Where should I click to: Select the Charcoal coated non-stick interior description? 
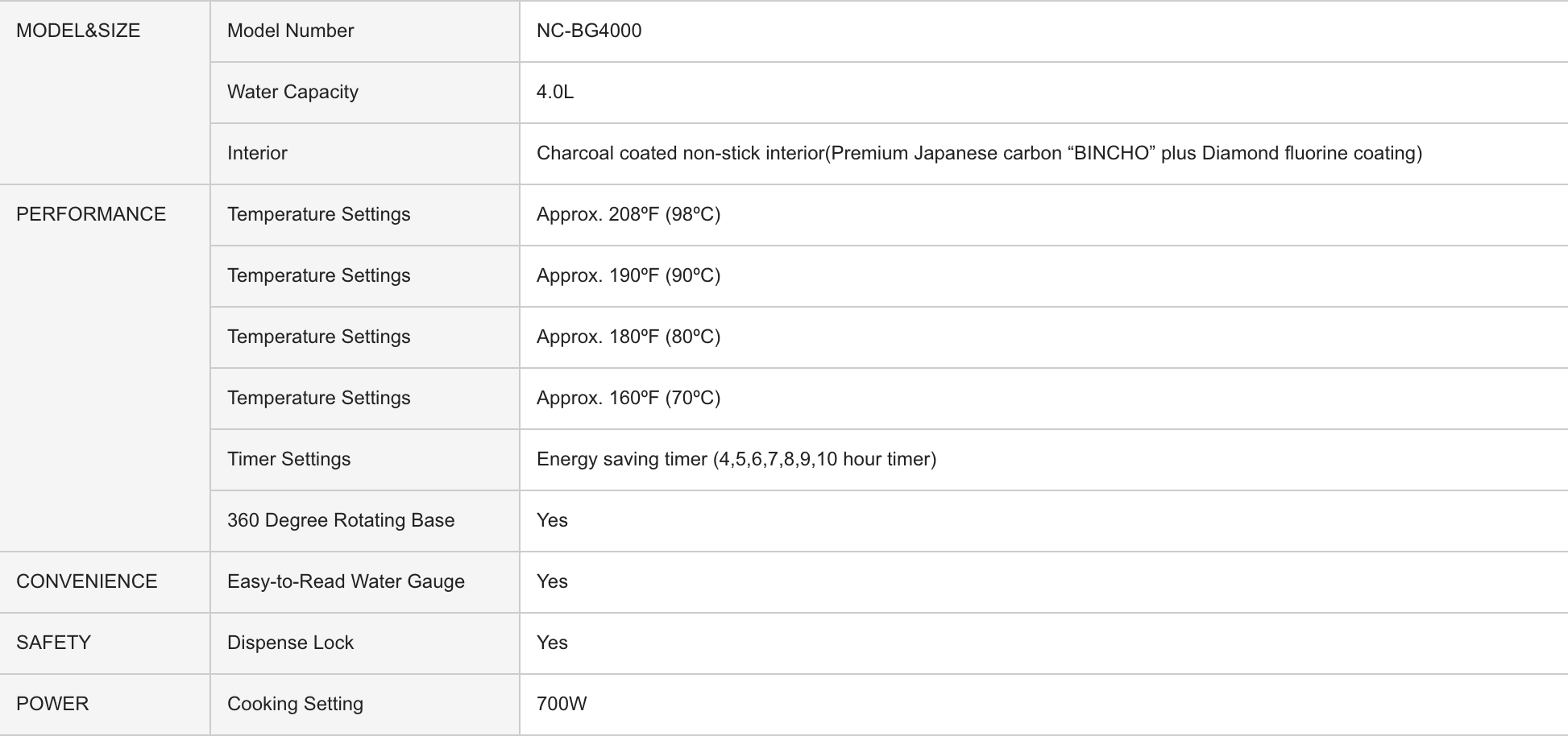point(979,153)
